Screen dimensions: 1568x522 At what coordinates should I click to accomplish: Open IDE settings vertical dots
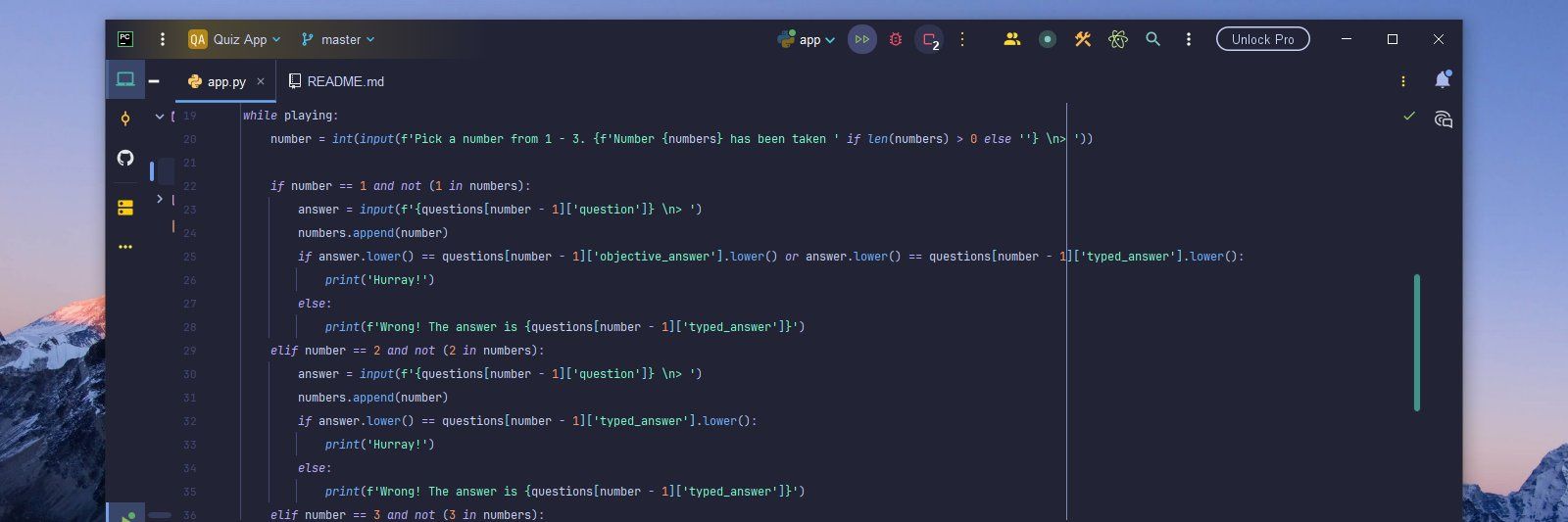click(1189, 39)
